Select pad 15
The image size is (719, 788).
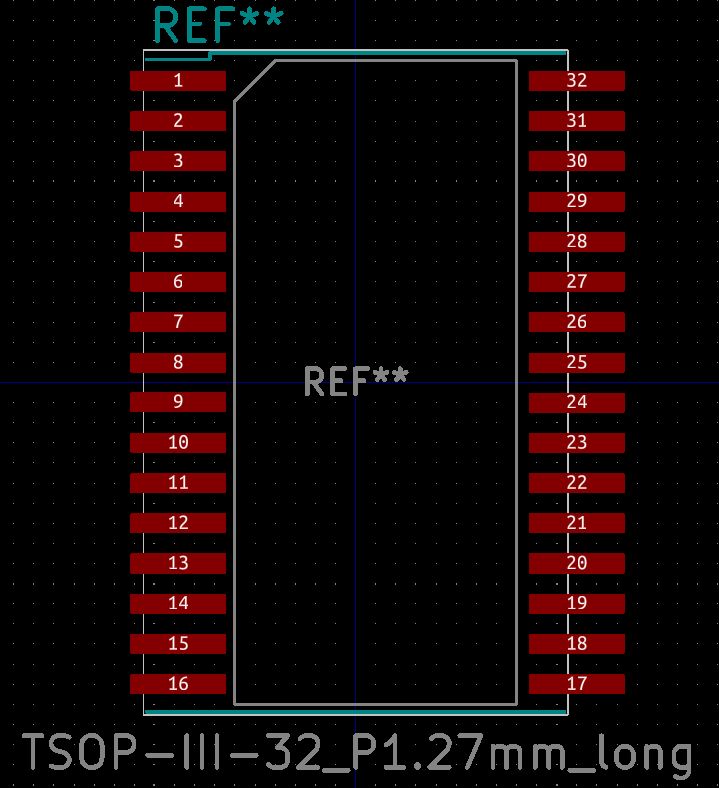[178, 643]
